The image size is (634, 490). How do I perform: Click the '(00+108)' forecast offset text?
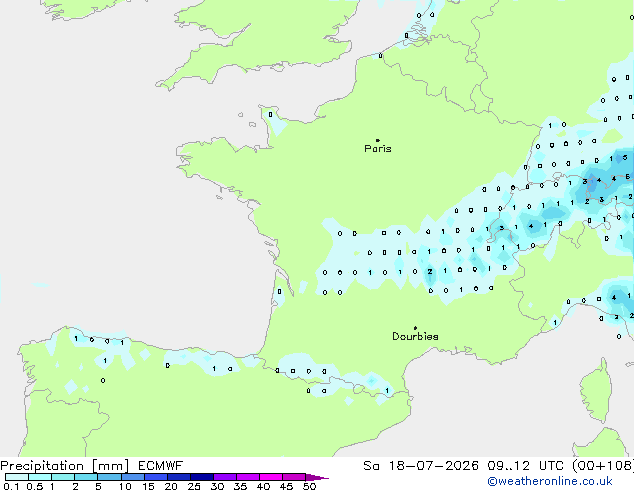click(603, 466)
